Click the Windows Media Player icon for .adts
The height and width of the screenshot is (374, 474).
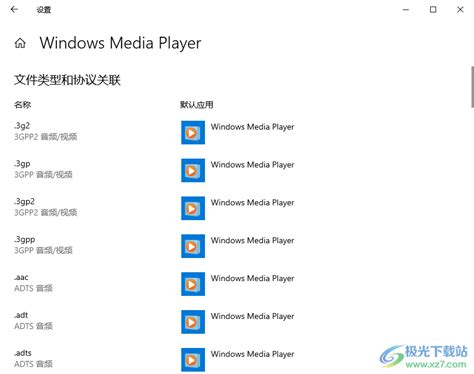click(x=193, y=360)
